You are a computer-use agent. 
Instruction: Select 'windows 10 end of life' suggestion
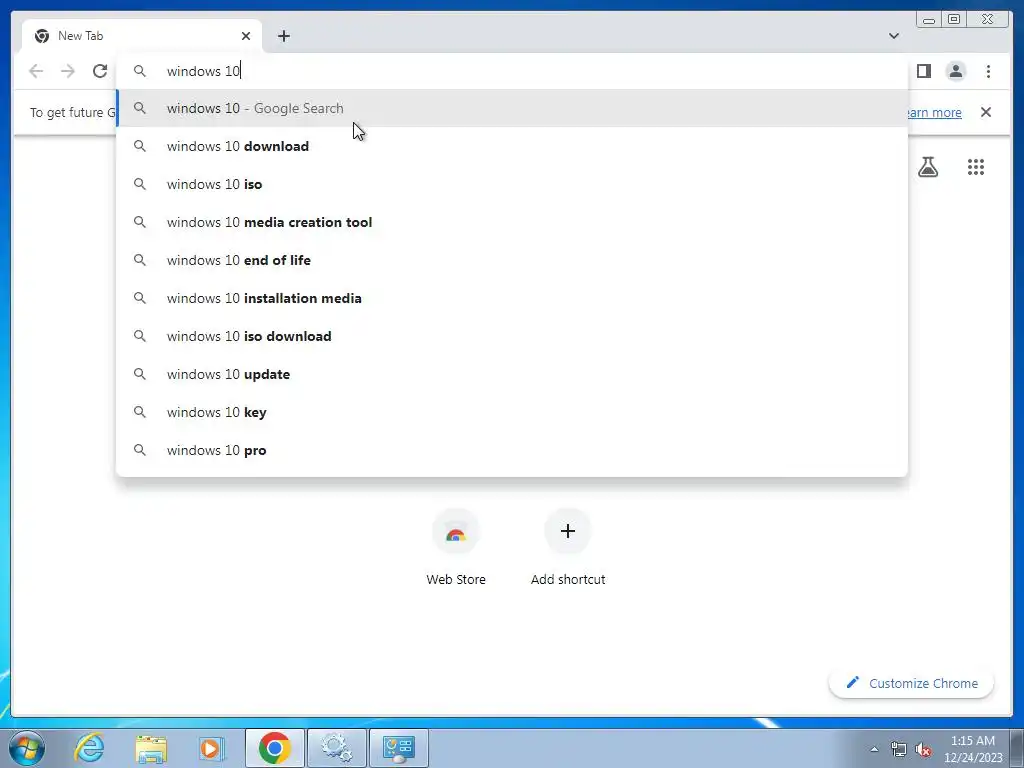pos(512,260)
